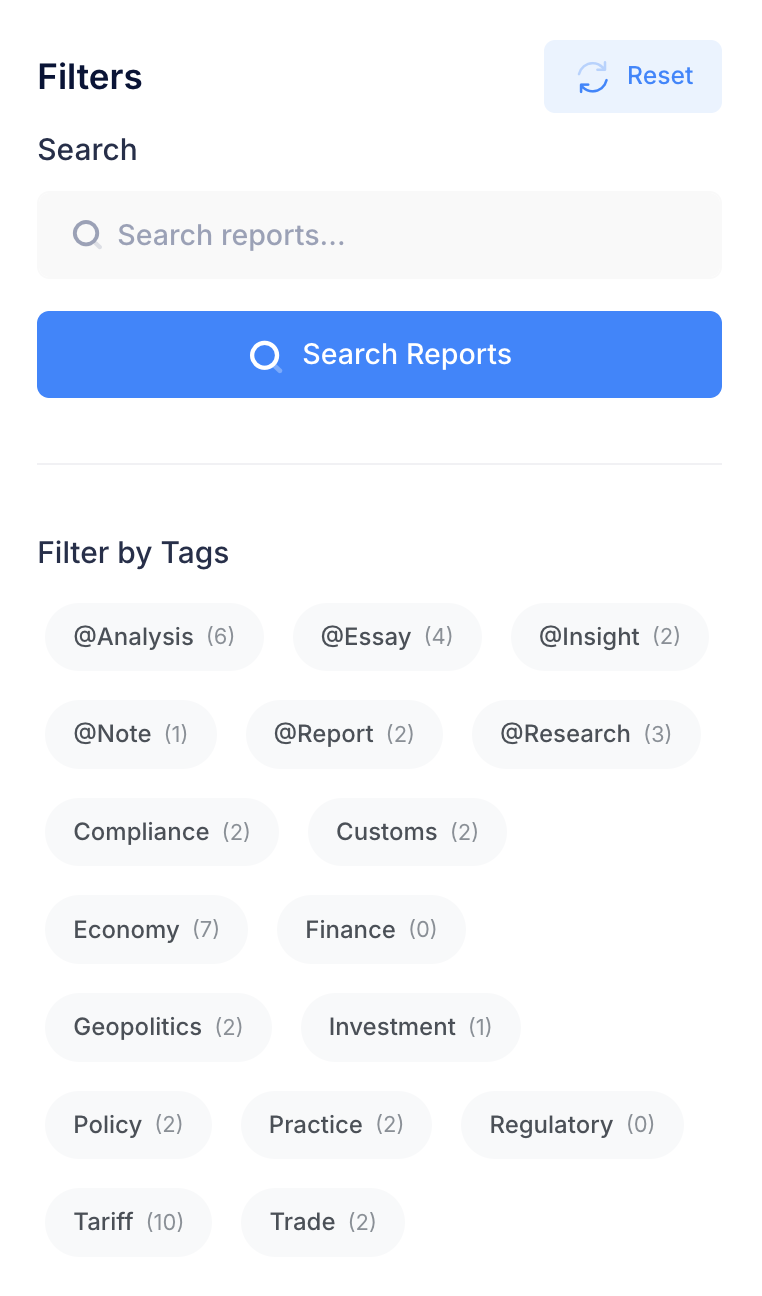Filter reports by Compliance tag
Image resolution: width=762 pixels, height=1296 pixels.
click(161, 832)
